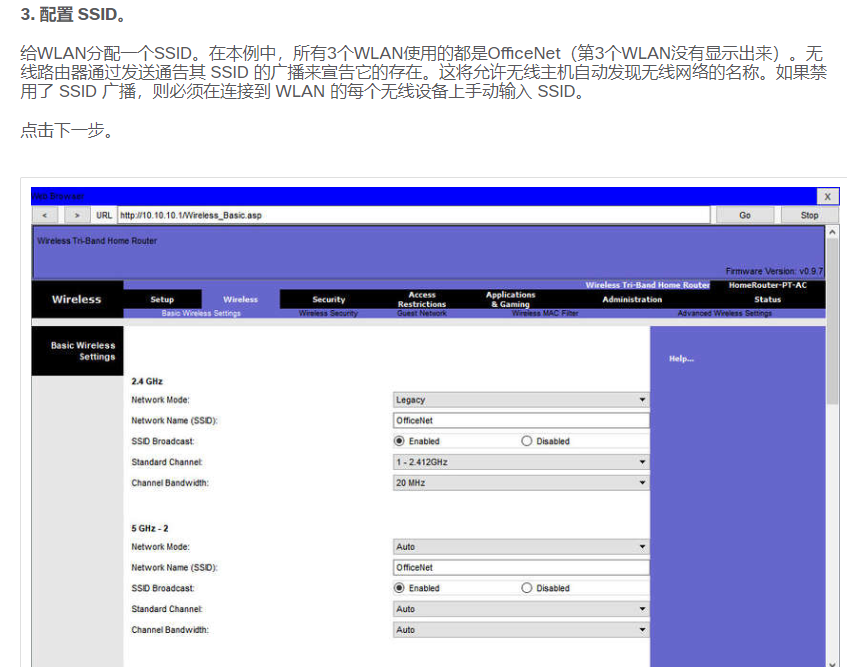The image size is (847, 667).
Task: Click the Help... link
Action: pos(681,359)
